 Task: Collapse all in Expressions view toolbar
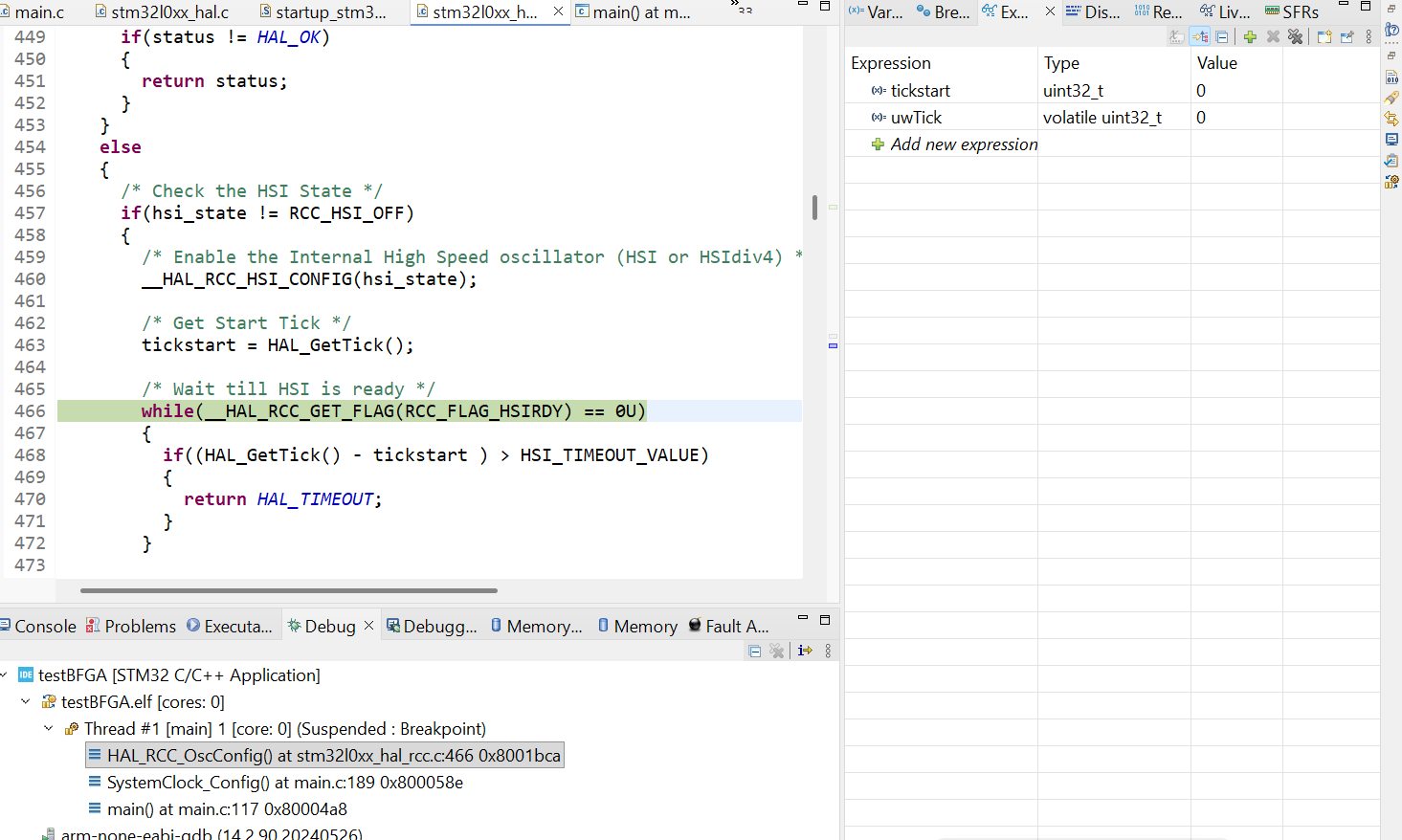pos(1222,36)
